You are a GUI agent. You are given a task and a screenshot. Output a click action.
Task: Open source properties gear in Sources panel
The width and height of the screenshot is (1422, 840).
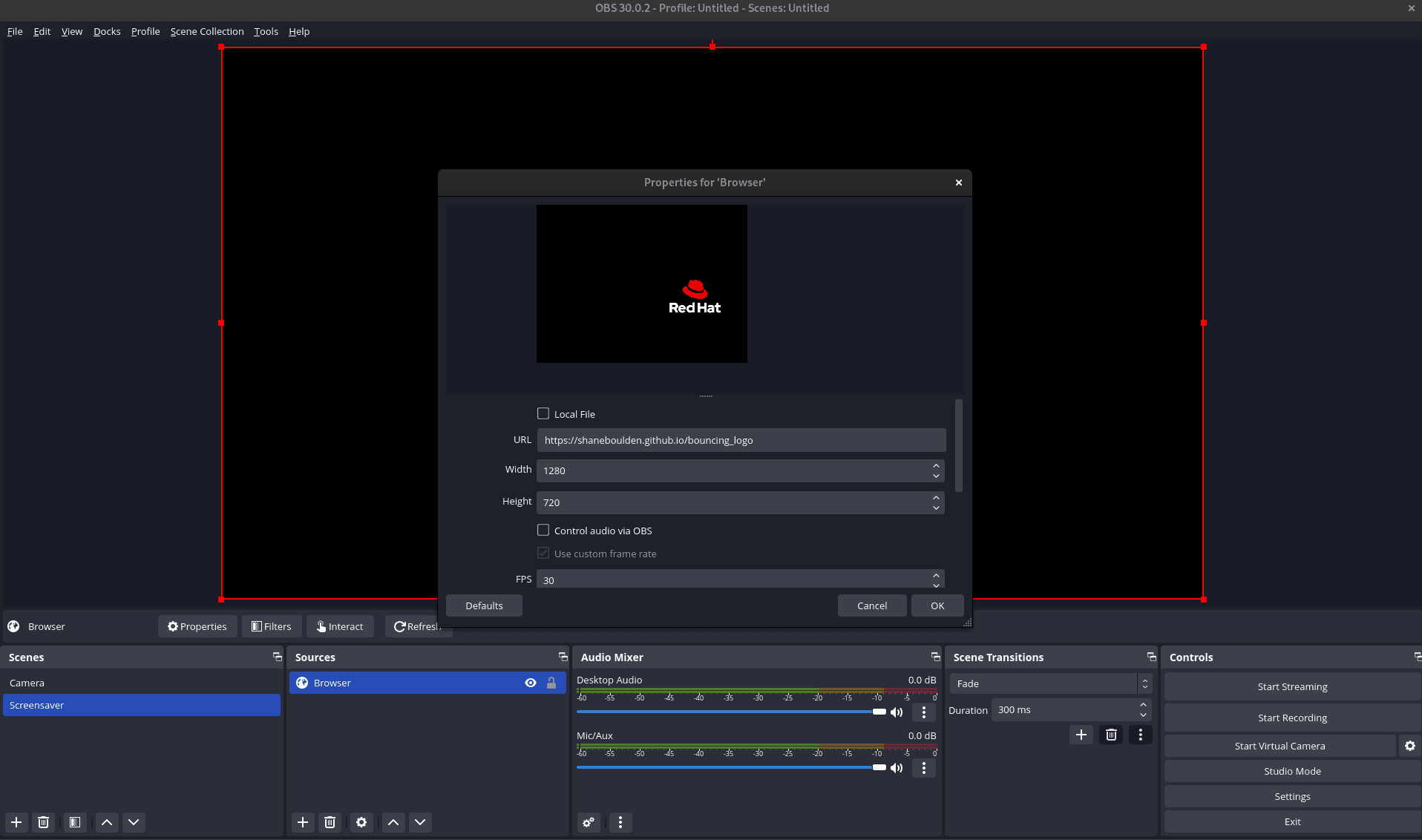(x=361, y=822)
